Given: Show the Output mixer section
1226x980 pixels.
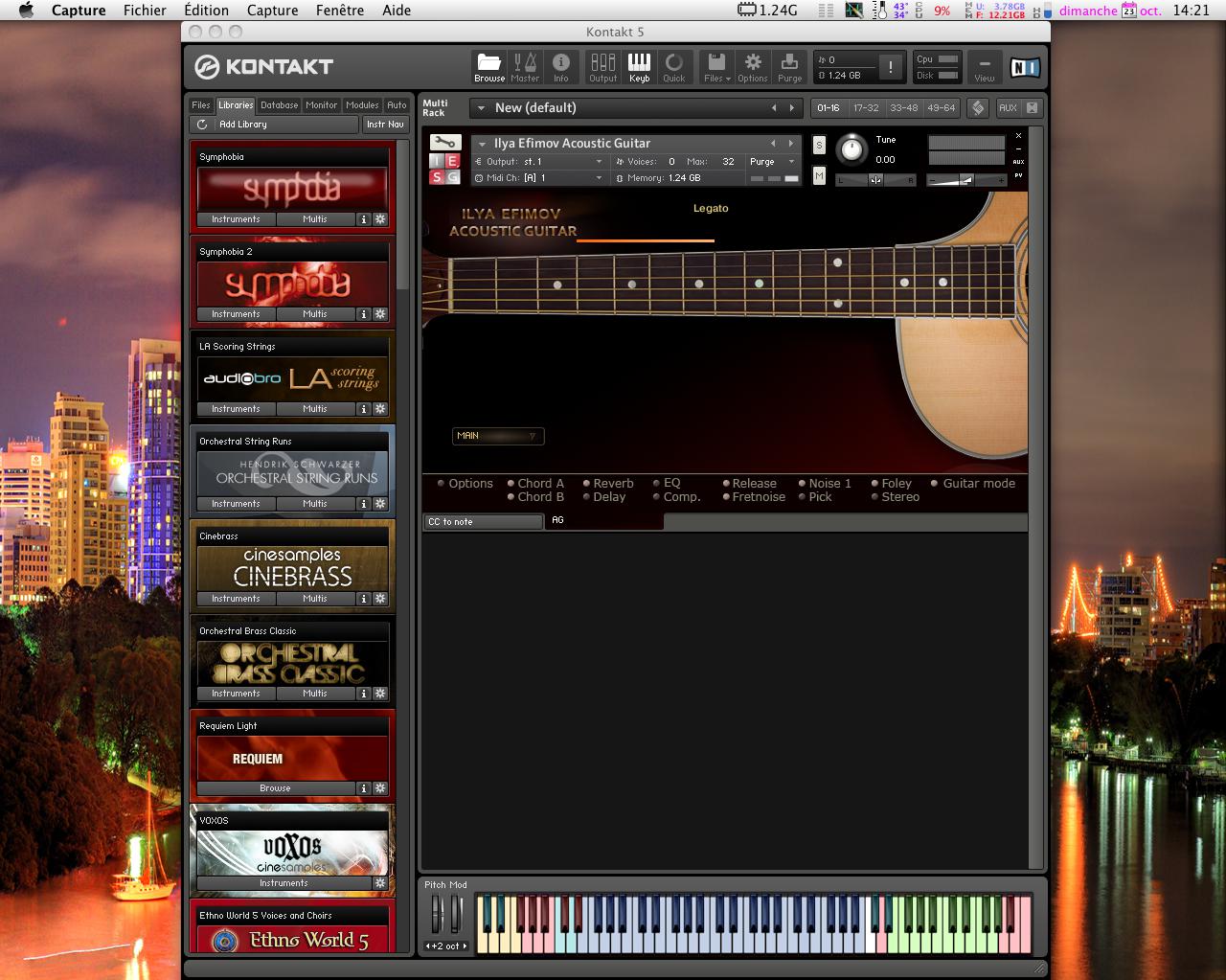Looking at the screenshot, I should tap(602, 67).
